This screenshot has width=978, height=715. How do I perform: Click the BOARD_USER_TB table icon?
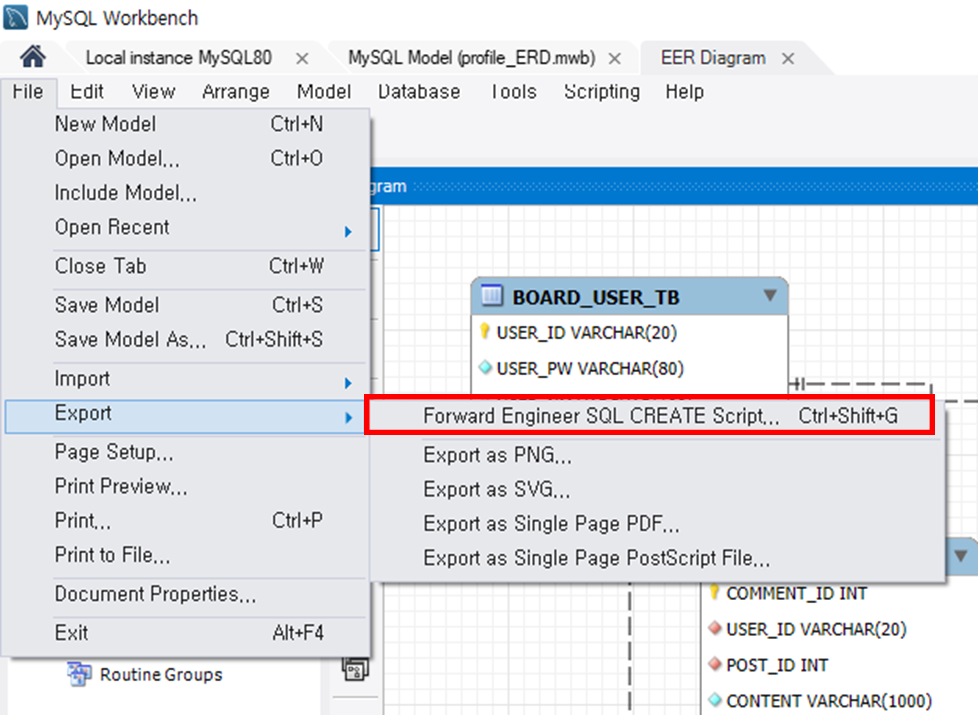(x=491, y=295)
